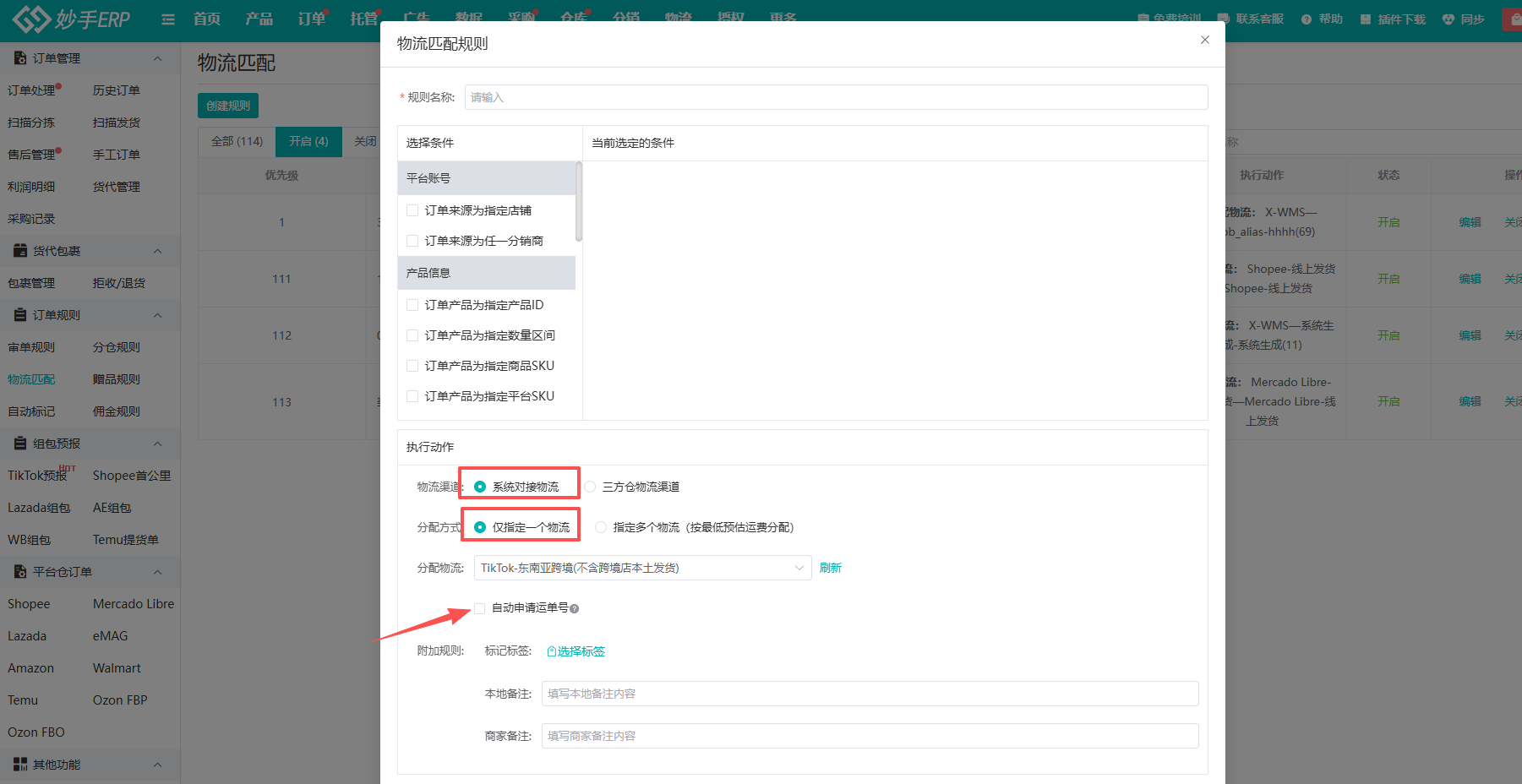The image size is (1522, 784).
Task: Select 三方仓物流渠道 radio button
Action: 590,487
